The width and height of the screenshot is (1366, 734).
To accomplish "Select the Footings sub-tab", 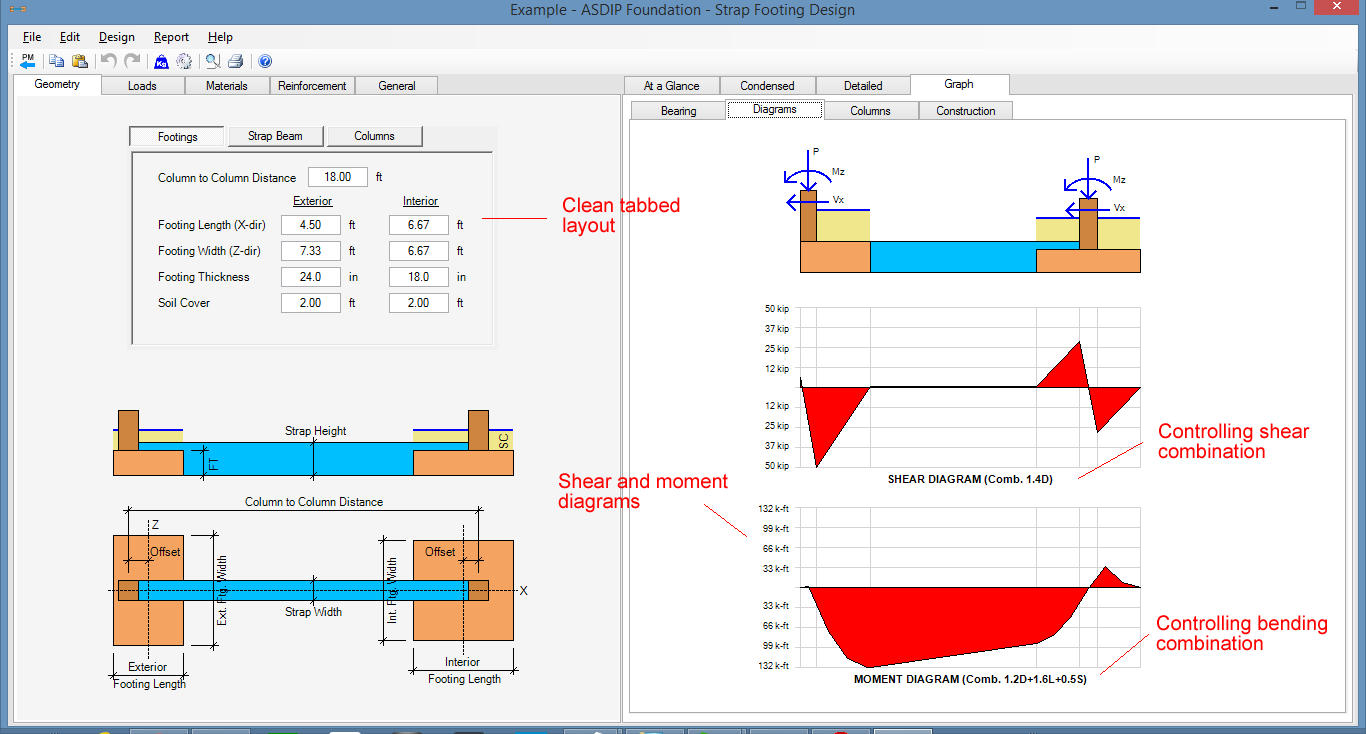I will click(177, 136).
